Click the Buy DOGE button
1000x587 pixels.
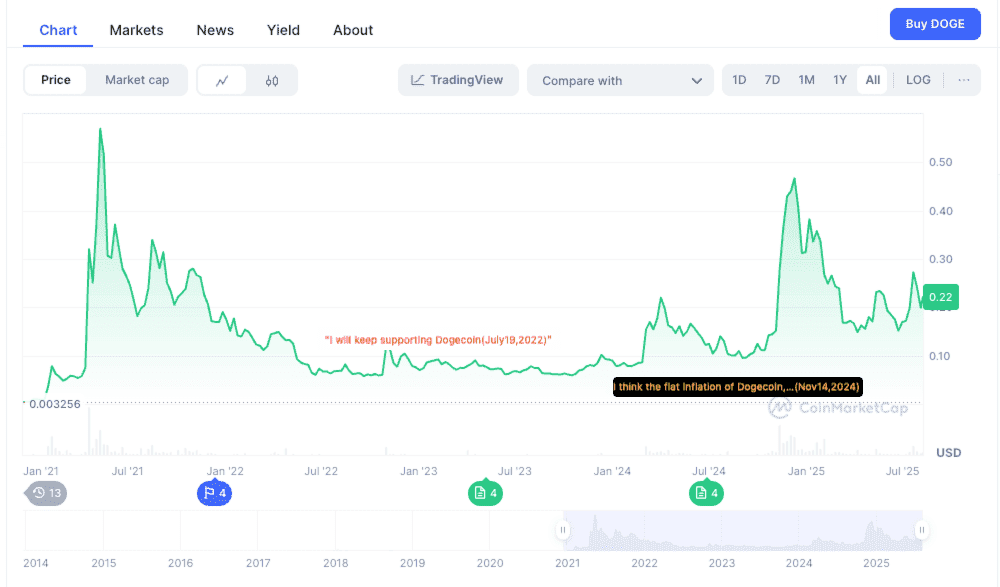(x=935, y=24)
